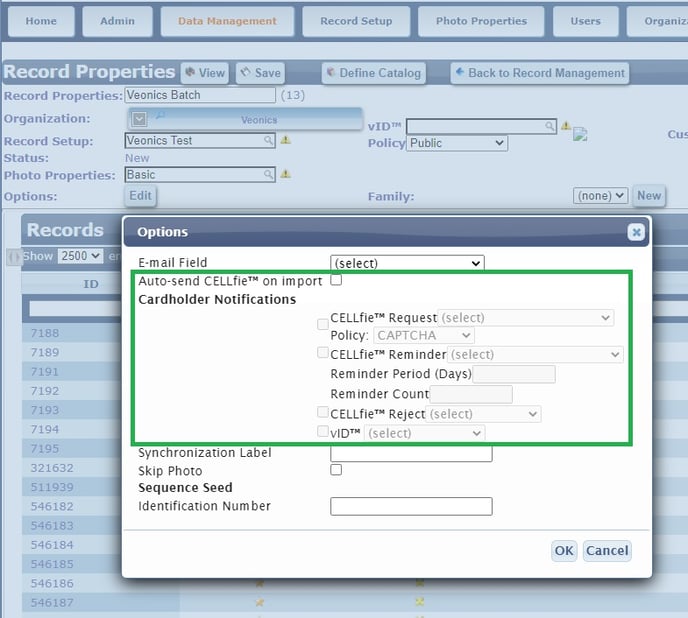
Task: Click record ID 321632
Action: tap(52, 468)
